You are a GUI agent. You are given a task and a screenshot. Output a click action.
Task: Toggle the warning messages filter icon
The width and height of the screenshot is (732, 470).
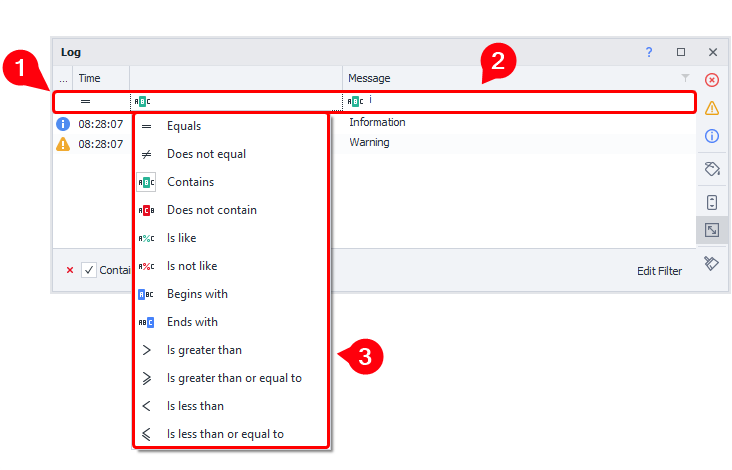[x=712, y=108]
